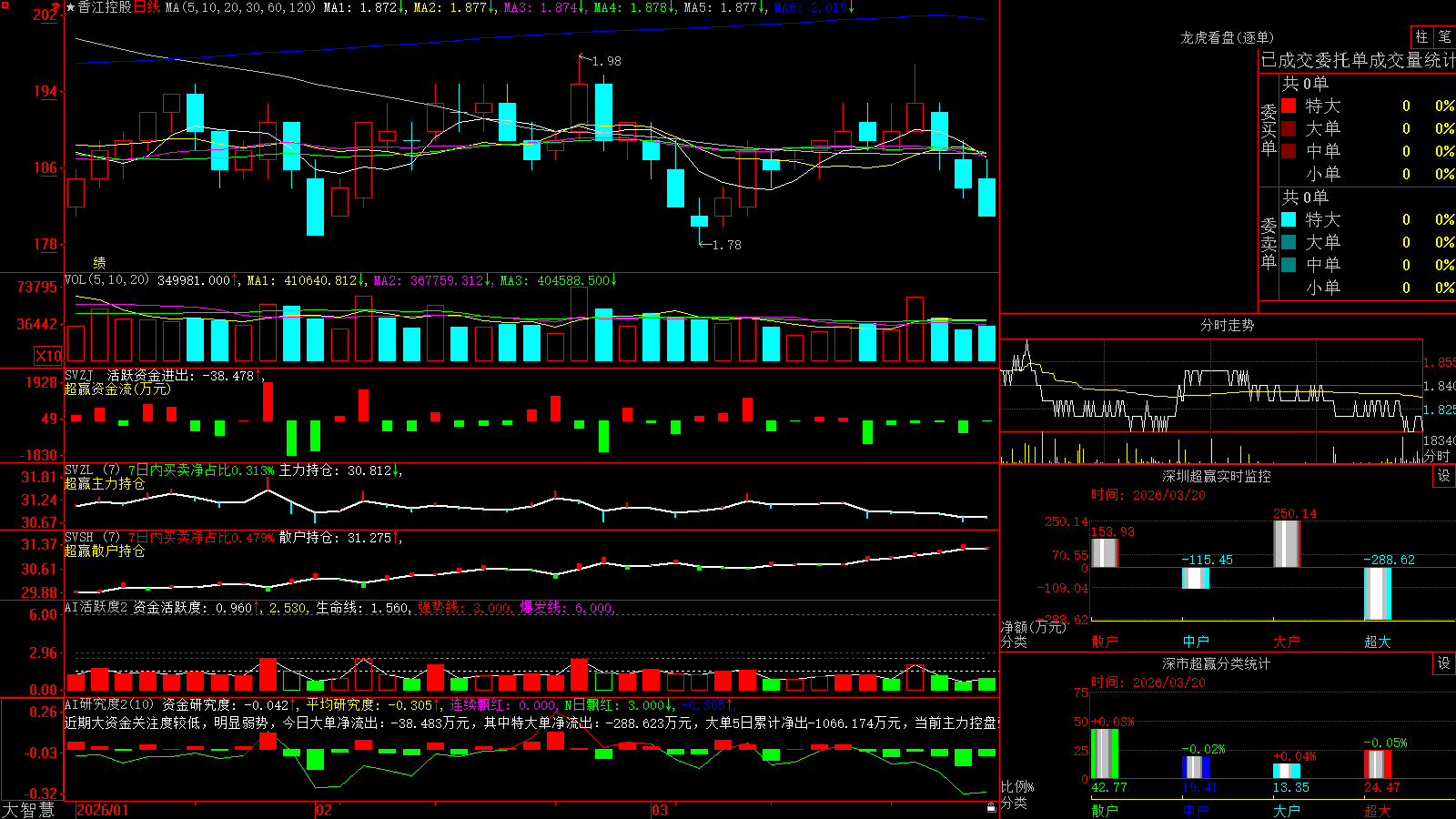Click the 已成交委托单成交量统计 header
The image size is (1456, 819).
coord(1358,60)
